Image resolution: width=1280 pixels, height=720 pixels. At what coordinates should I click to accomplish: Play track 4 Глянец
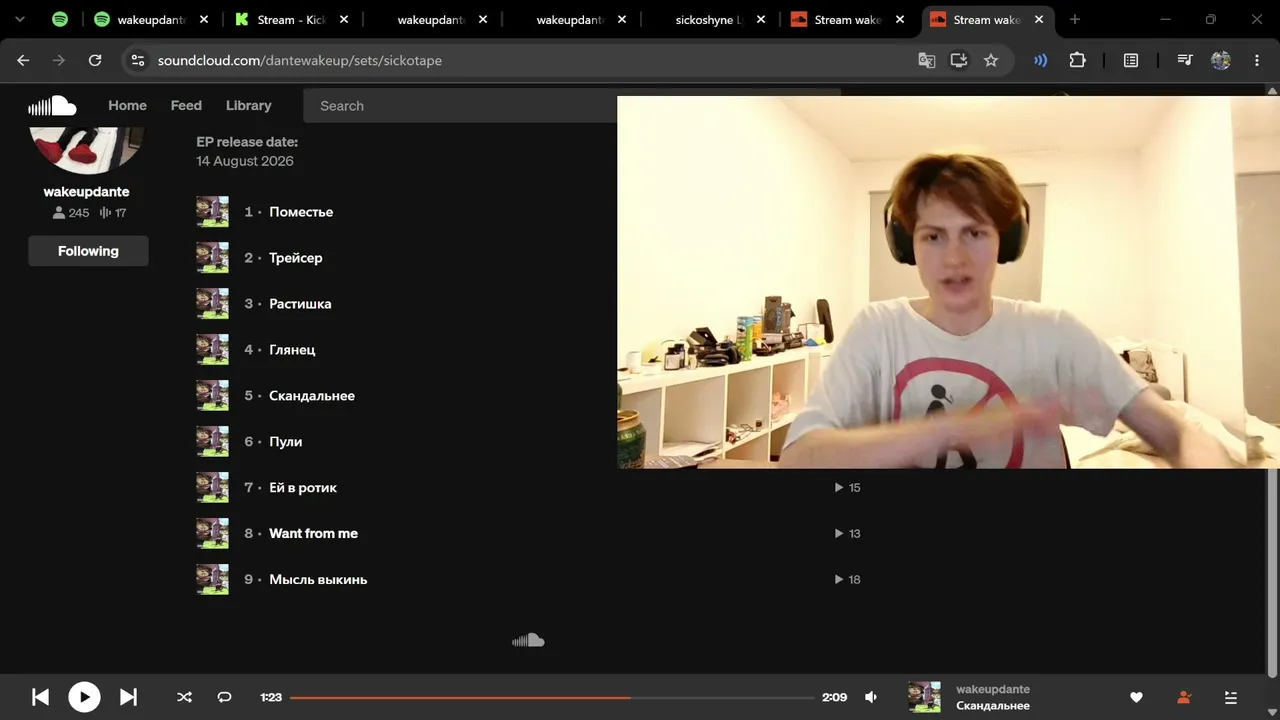(292, 350)
